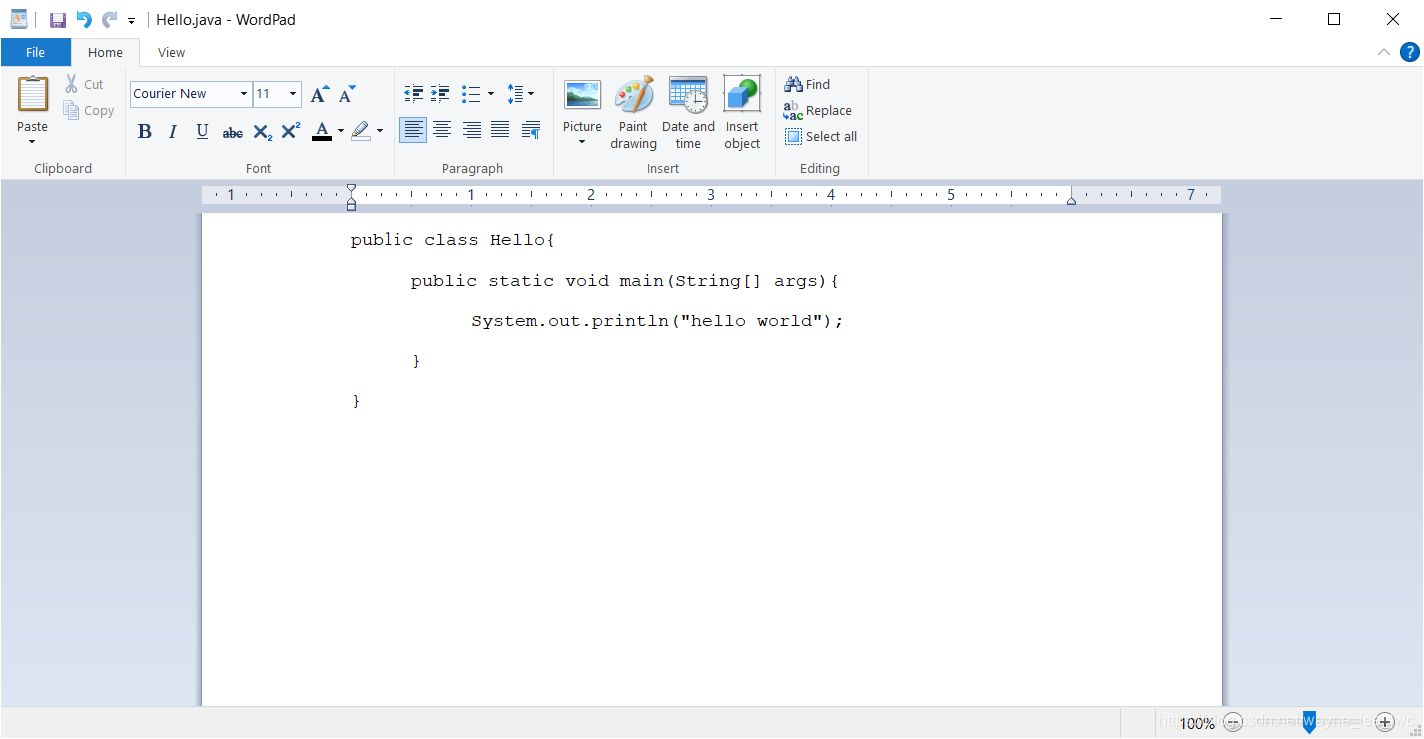Click the Undo arrow in title bar
Viewport: 1424px width, 739px height.
[x=84, y=20]
